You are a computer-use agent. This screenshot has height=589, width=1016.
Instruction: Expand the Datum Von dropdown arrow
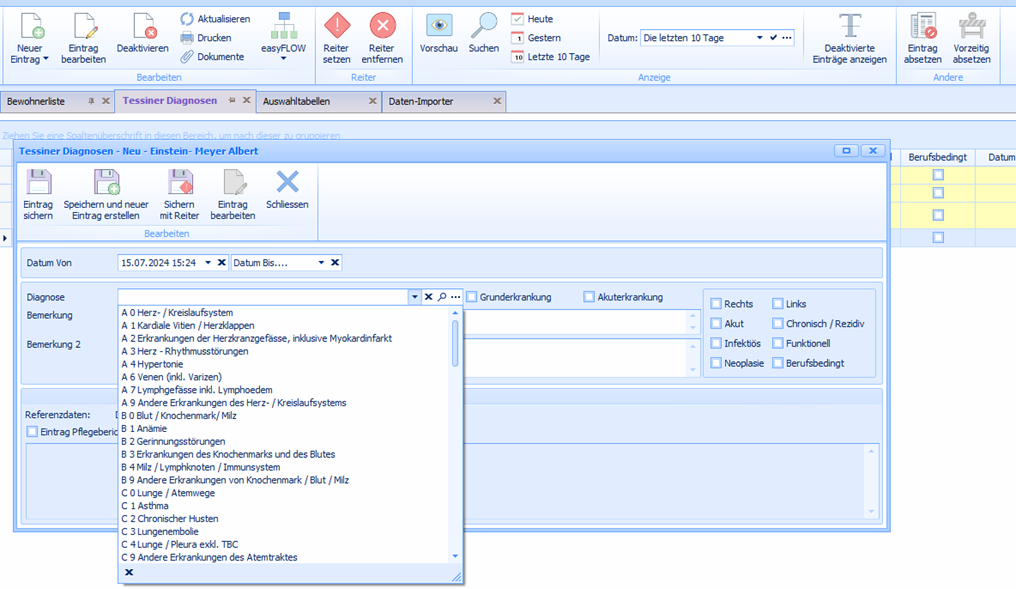tap(208, 263)
